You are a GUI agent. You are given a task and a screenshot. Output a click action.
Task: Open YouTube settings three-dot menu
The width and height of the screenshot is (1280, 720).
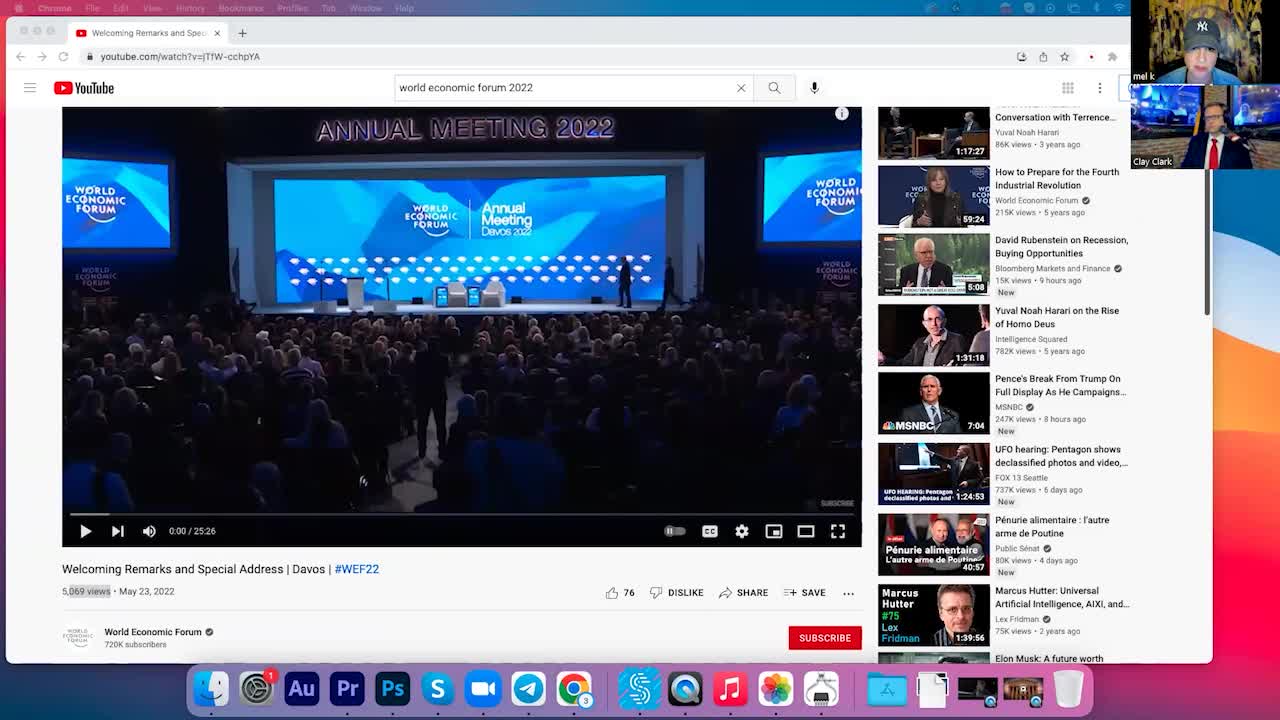pos(1099,88)
